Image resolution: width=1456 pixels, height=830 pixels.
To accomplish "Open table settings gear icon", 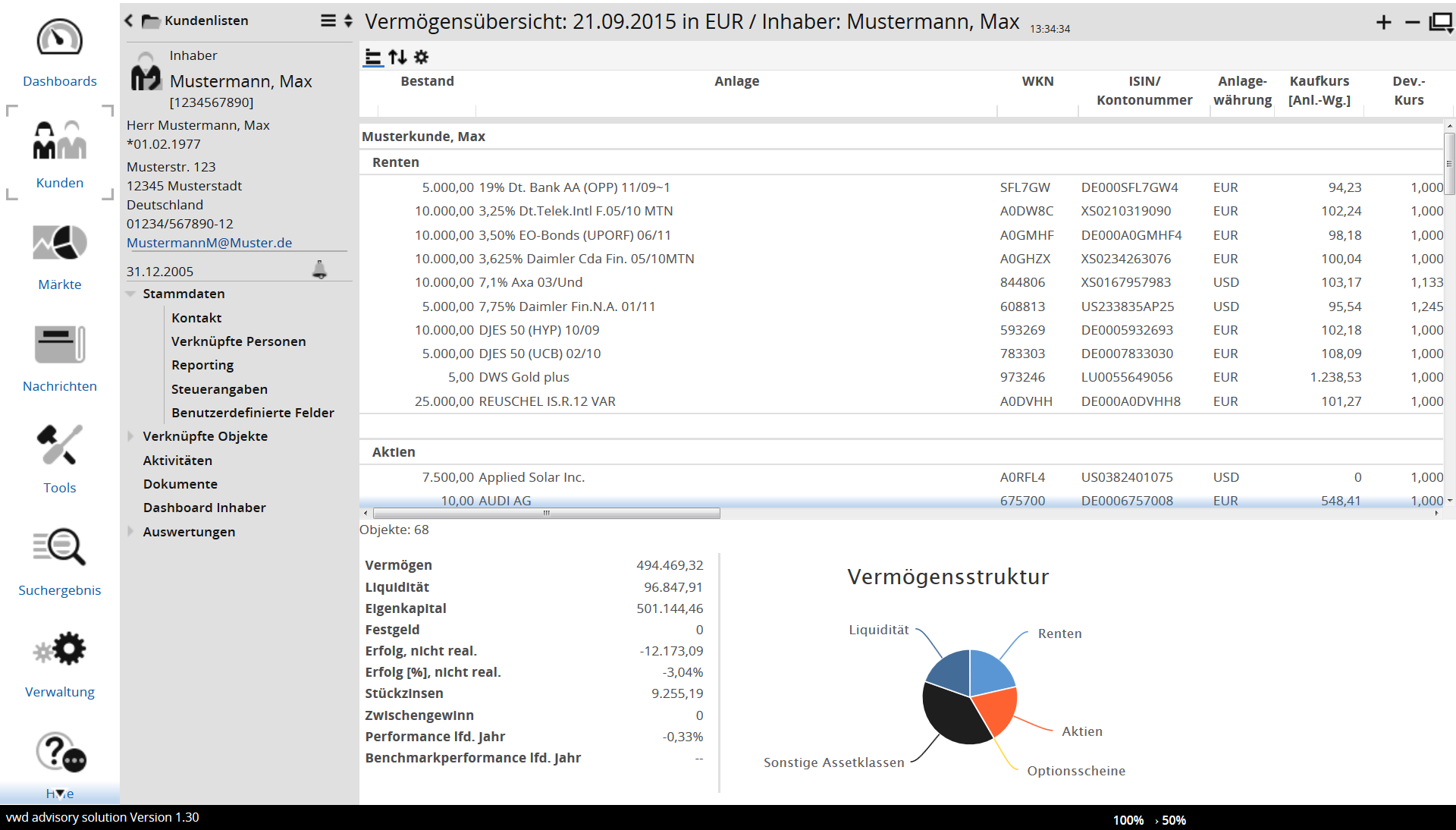I will [422, 57].
